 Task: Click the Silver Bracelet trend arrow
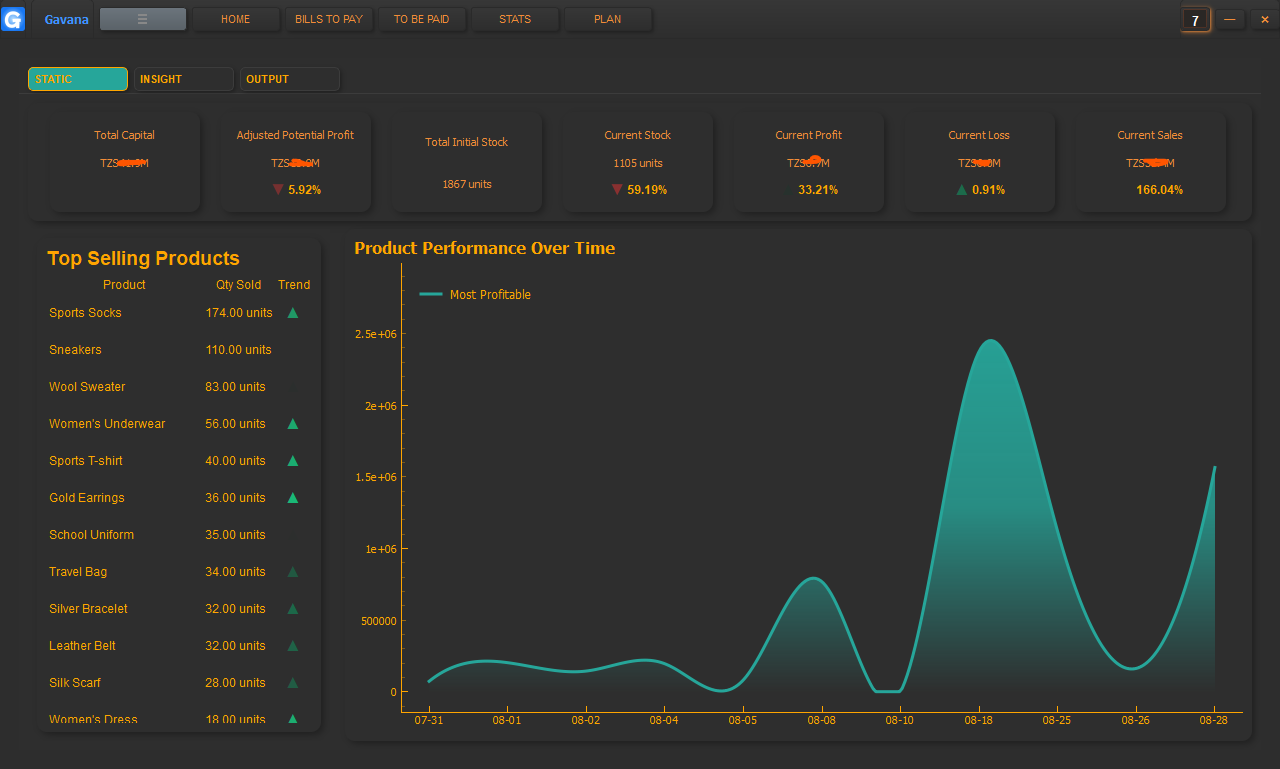pyautogui.click(x=293, y=609)
